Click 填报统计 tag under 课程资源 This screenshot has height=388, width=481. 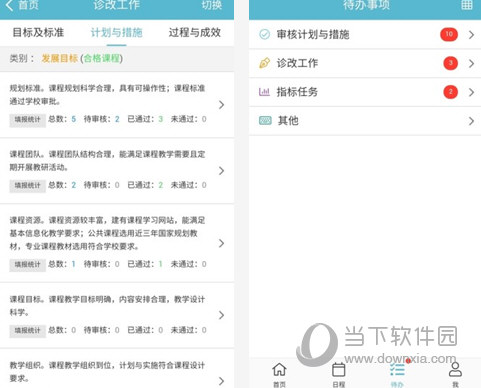[27, 265]
